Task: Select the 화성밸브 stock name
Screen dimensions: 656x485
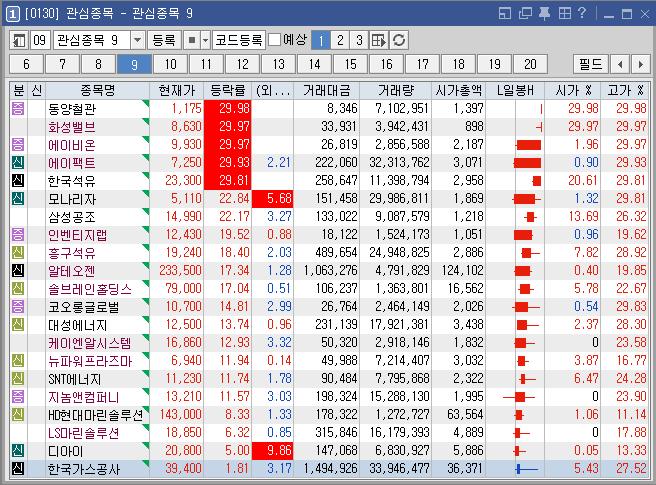Action: pos(72,127)
